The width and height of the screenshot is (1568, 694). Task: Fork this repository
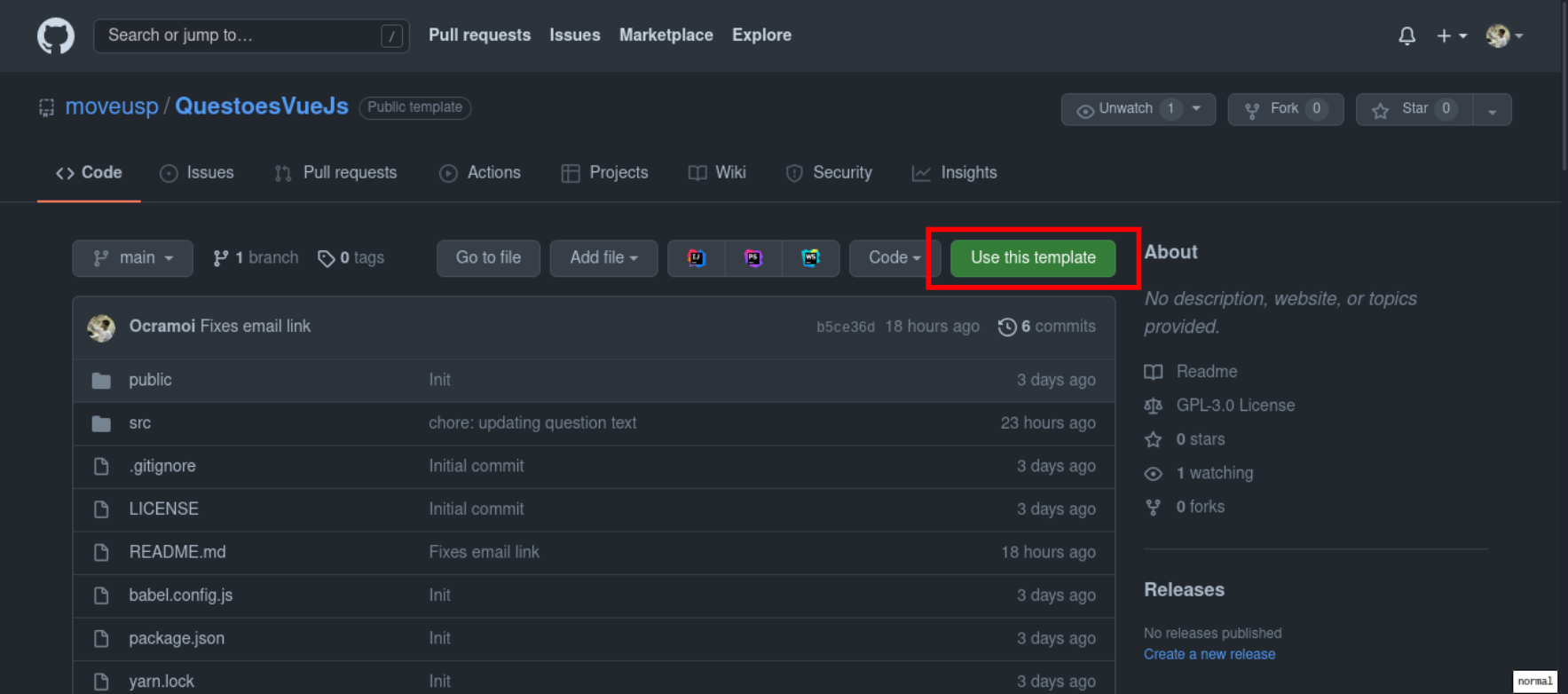click(1286, 109)
